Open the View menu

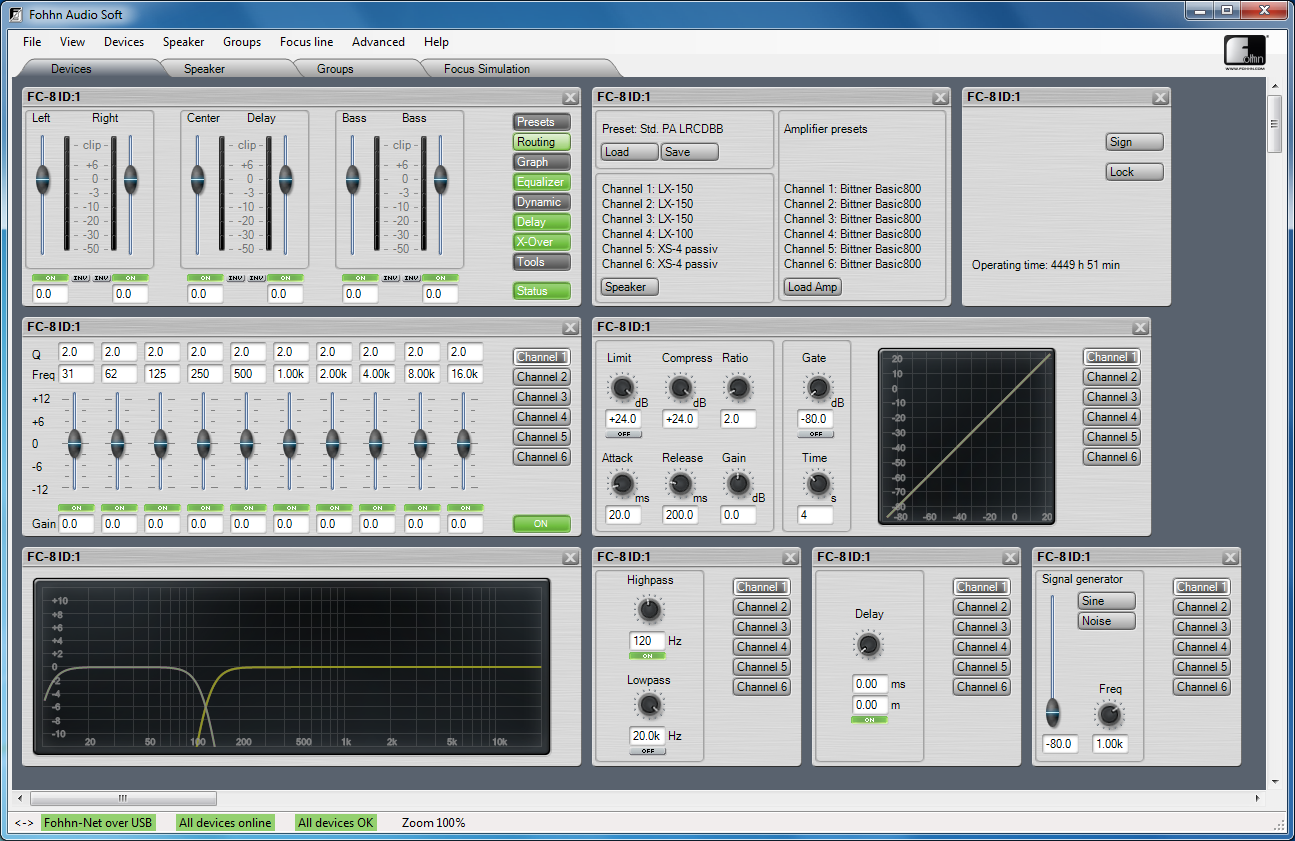(x=73, y=42)
